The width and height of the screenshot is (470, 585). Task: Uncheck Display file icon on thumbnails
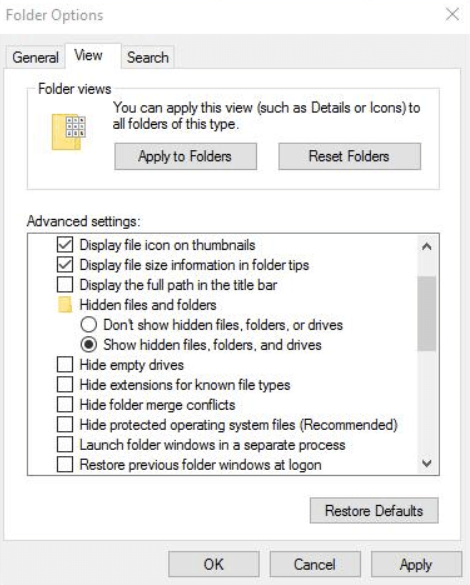pyautogui.click(x=65, y=245)
